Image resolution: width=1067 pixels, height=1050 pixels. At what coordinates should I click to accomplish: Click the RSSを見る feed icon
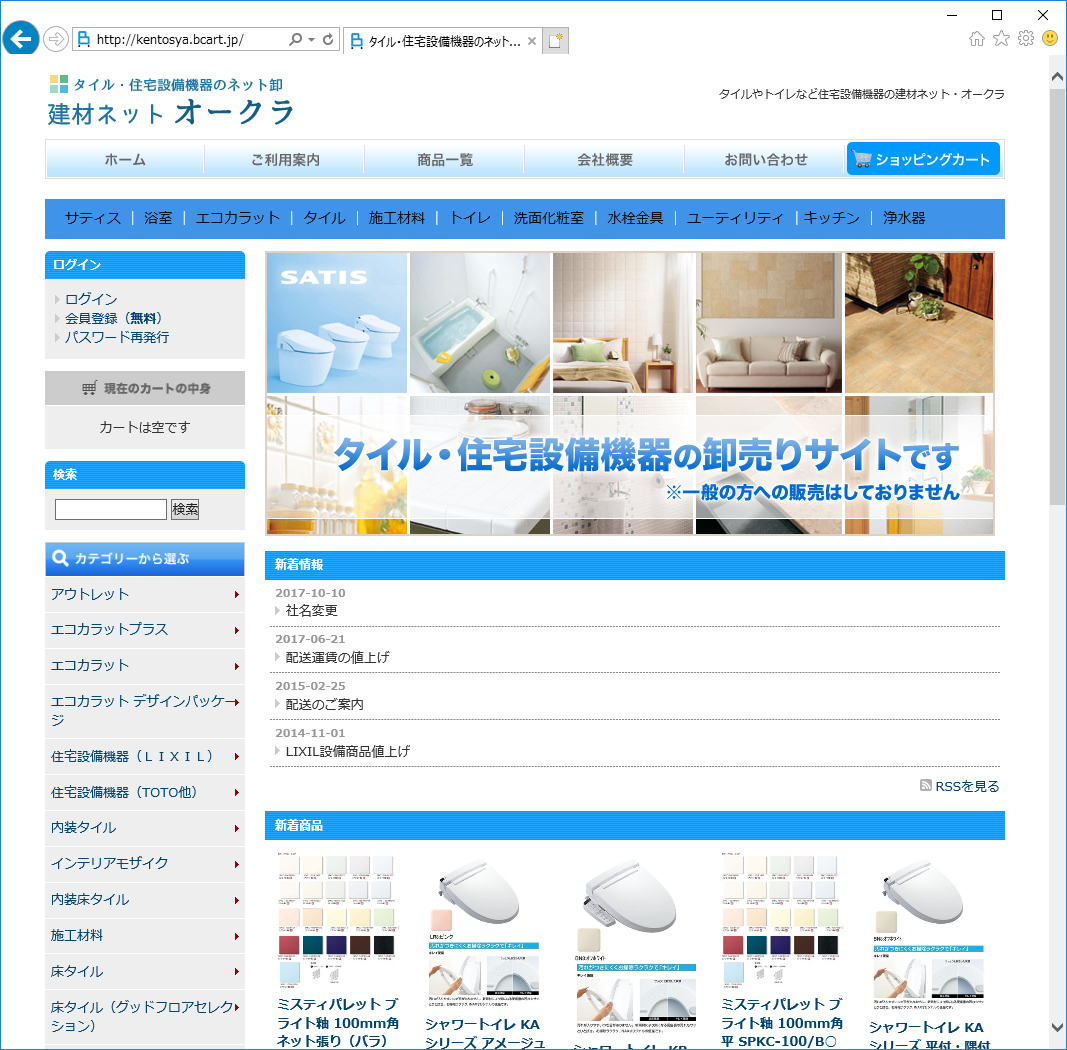click(925, 785)
